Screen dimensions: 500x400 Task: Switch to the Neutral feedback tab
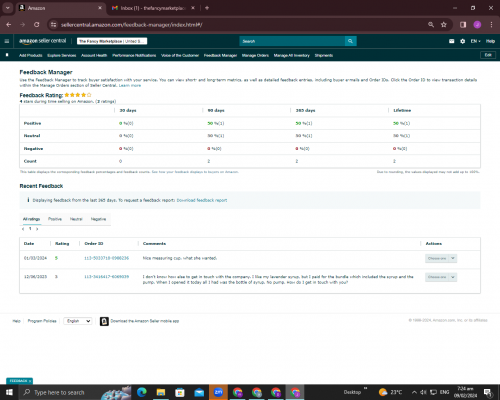[76, 219]
